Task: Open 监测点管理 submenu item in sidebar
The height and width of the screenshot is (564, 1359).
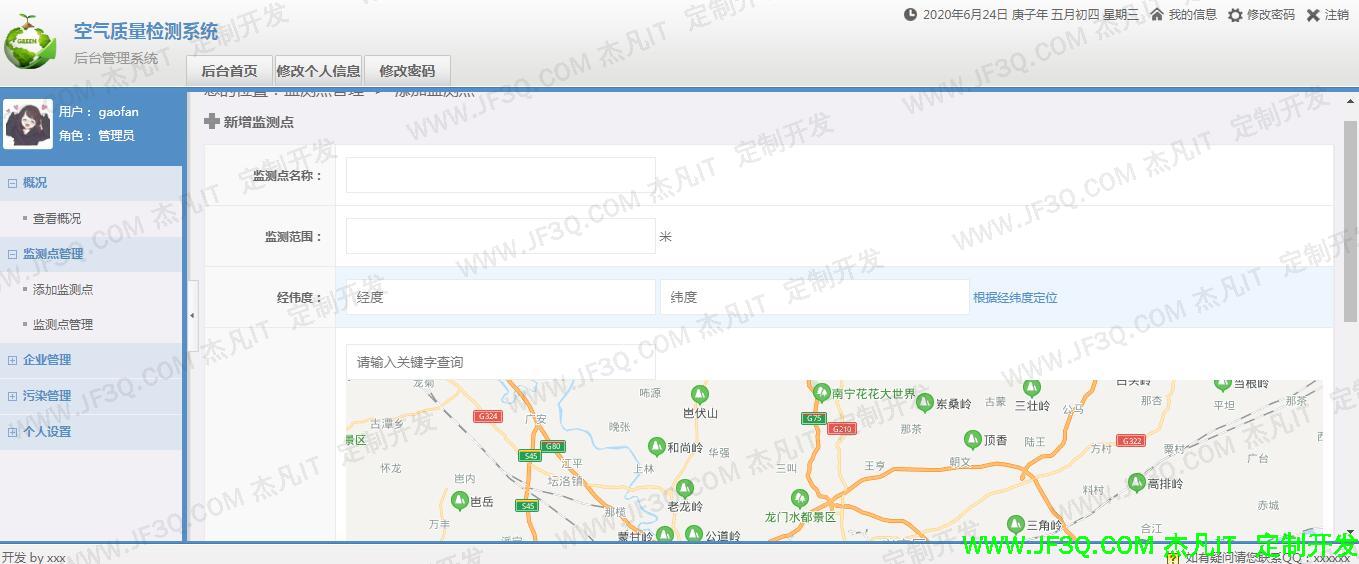Action: click(62, 325)
